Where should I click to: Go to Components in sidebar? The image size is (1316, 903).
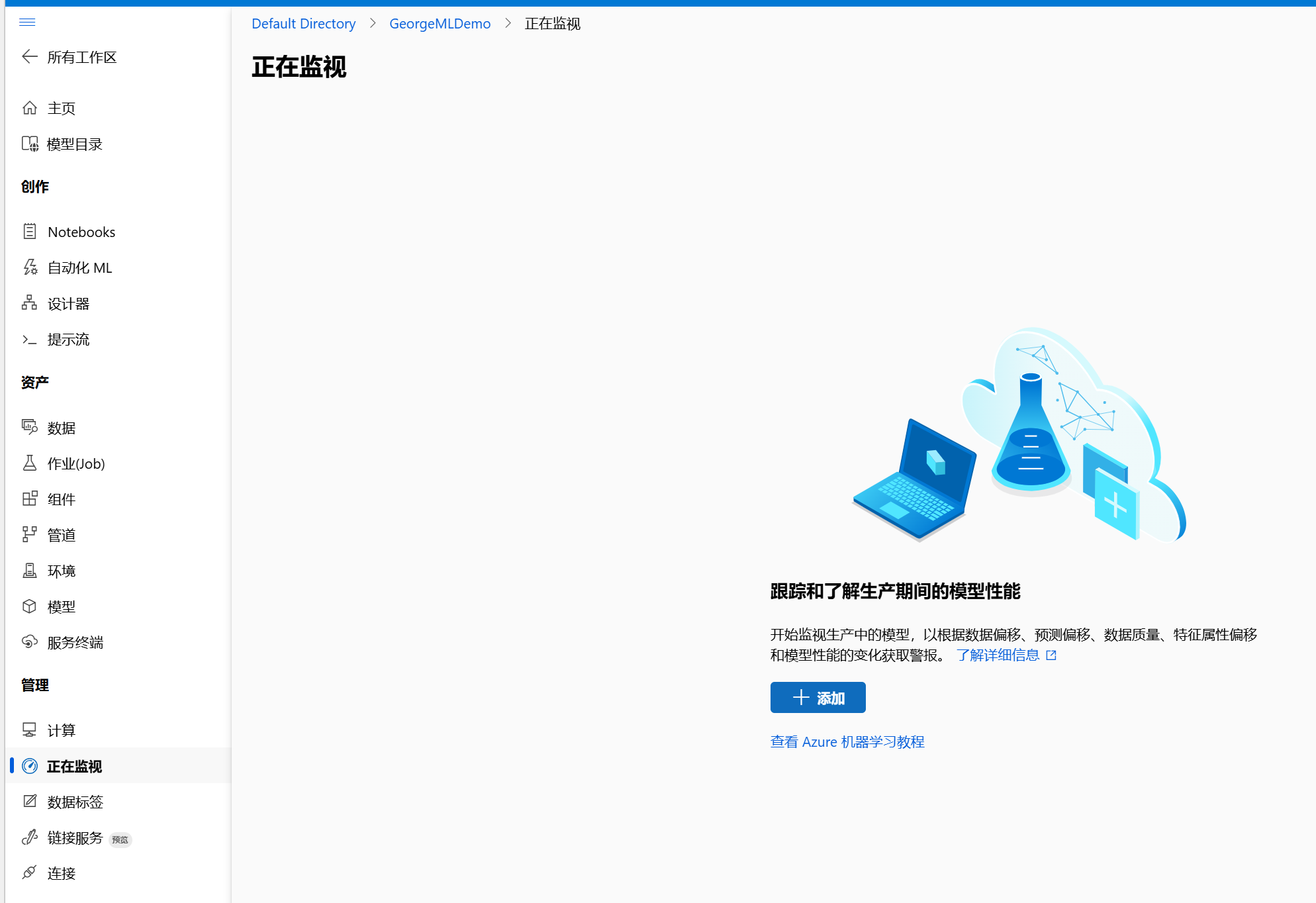(x=61, y=499)
